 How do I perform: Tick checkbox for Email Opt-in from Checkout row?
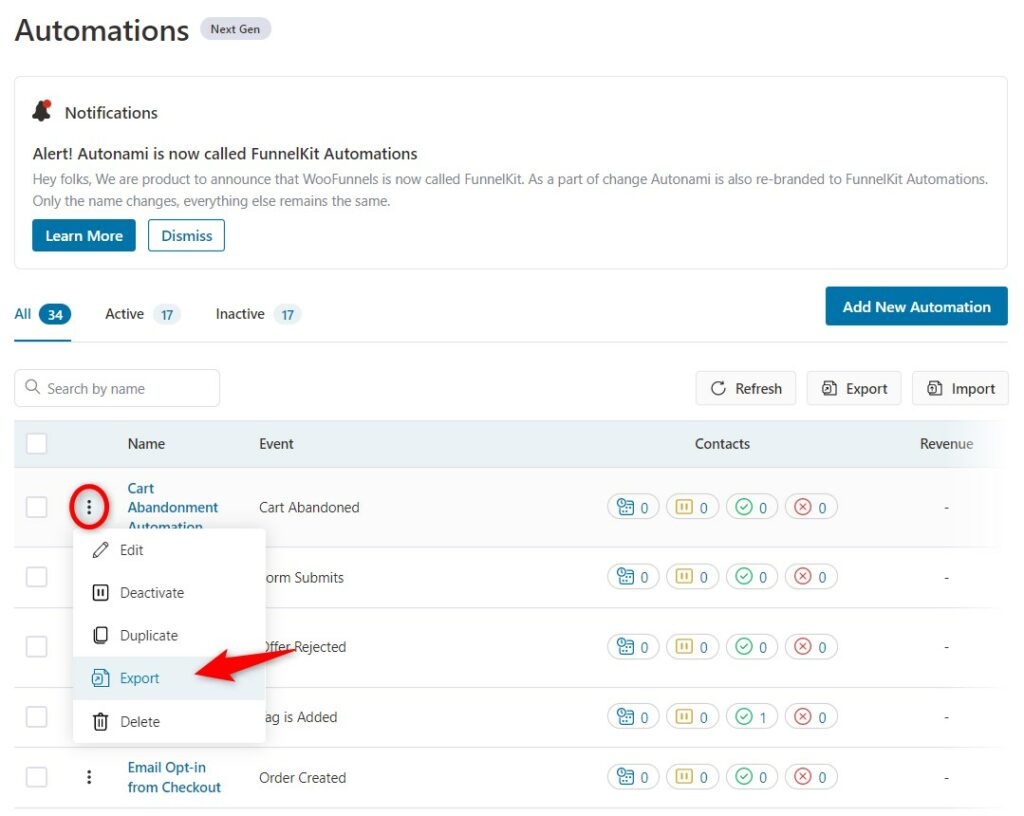(x=37, y=777)
